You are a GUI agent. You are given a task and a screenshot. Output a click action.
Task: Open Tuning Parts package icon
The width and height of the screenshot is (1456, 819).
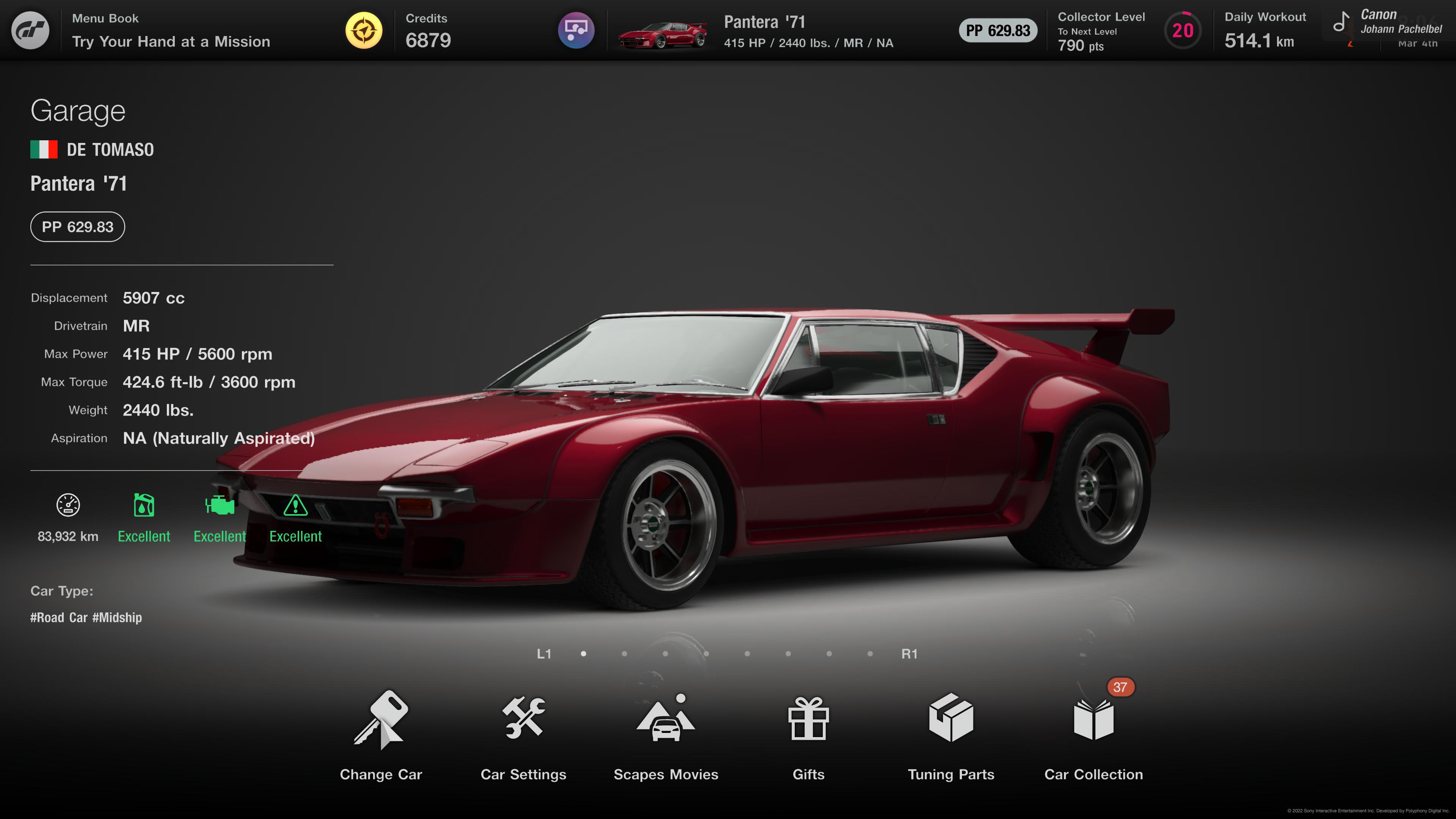click(951, 719)
